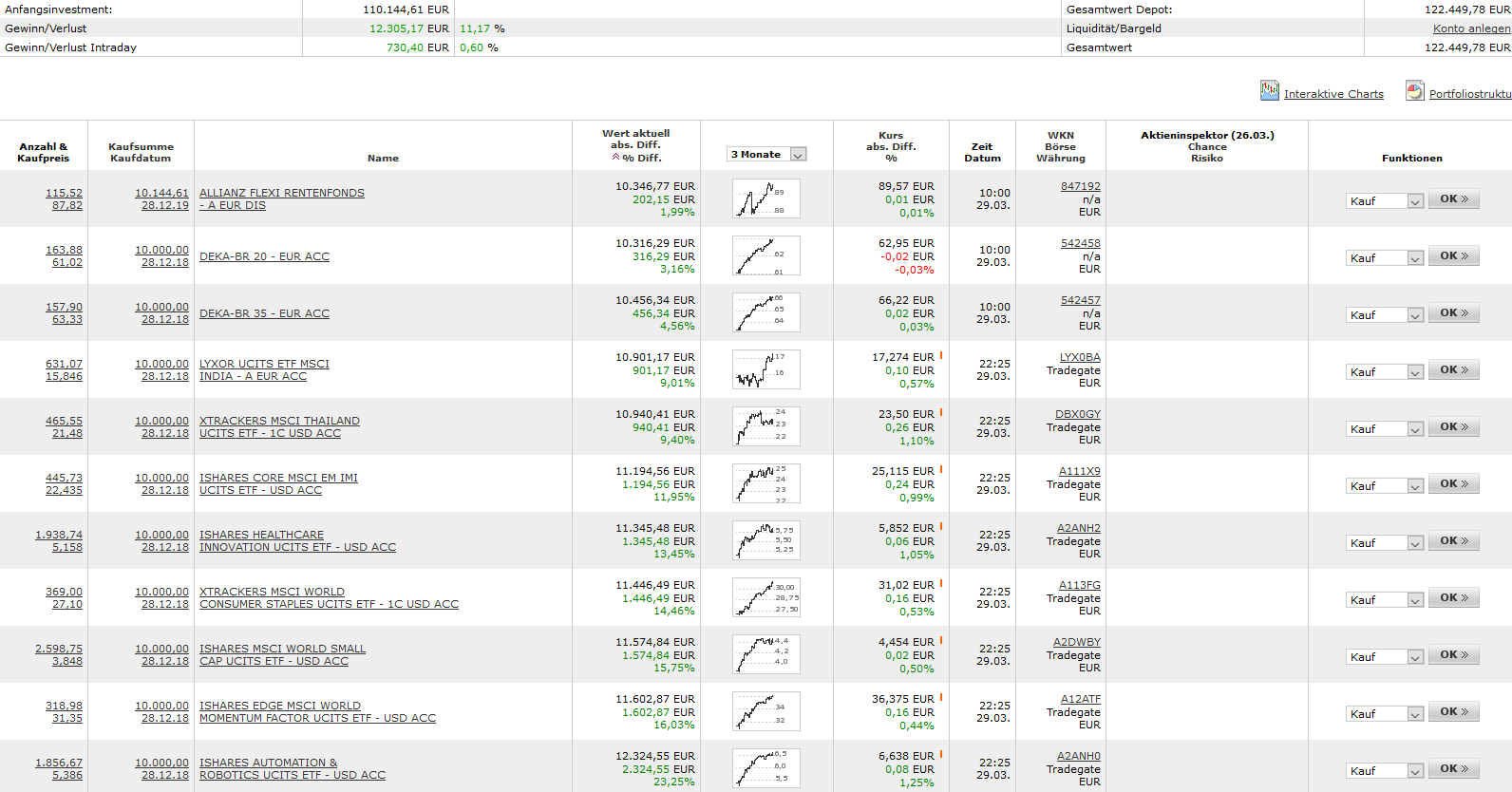Select Gesamtwert value 122.449,78 EUR
1512x792 pixels.
(x=1466, y=47)
